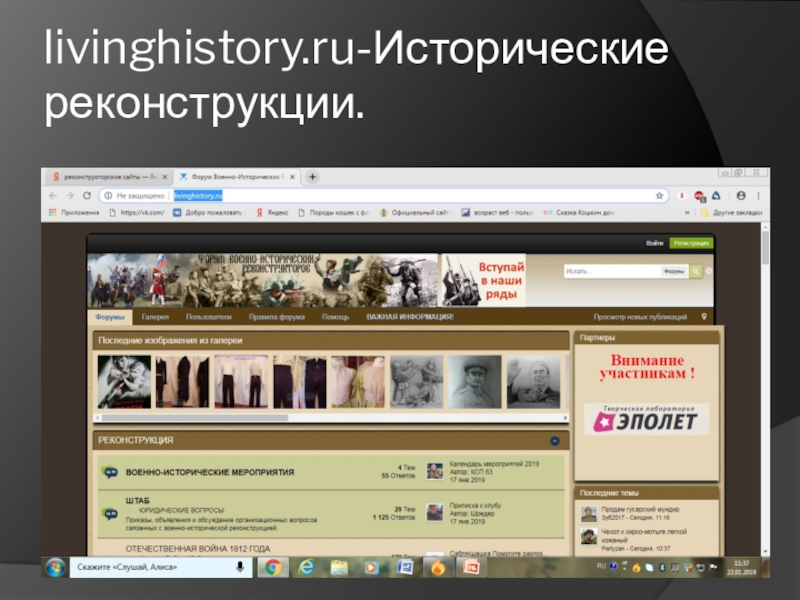This screenshot has width=800, height=600.
Task: Open the 'Сказка Кошкин дом' bookmark
Action: click(x=579, y=213)
